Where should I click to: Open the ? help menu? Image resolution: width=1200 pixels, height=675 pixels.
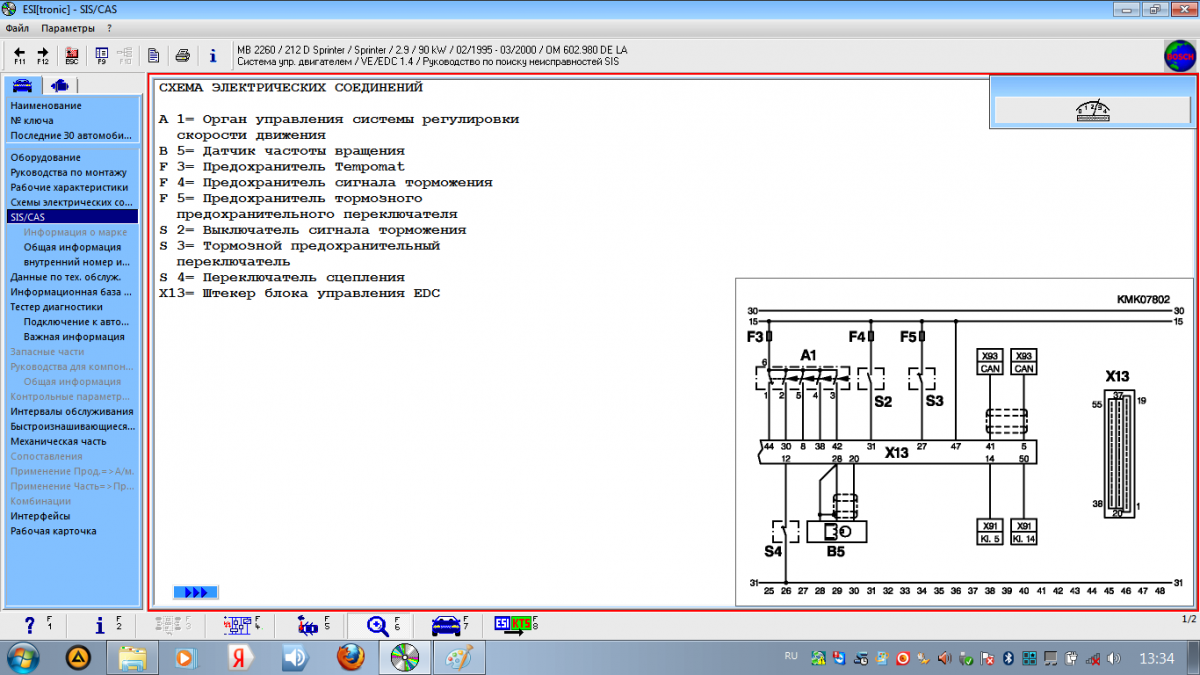click(x=109, y=28)
